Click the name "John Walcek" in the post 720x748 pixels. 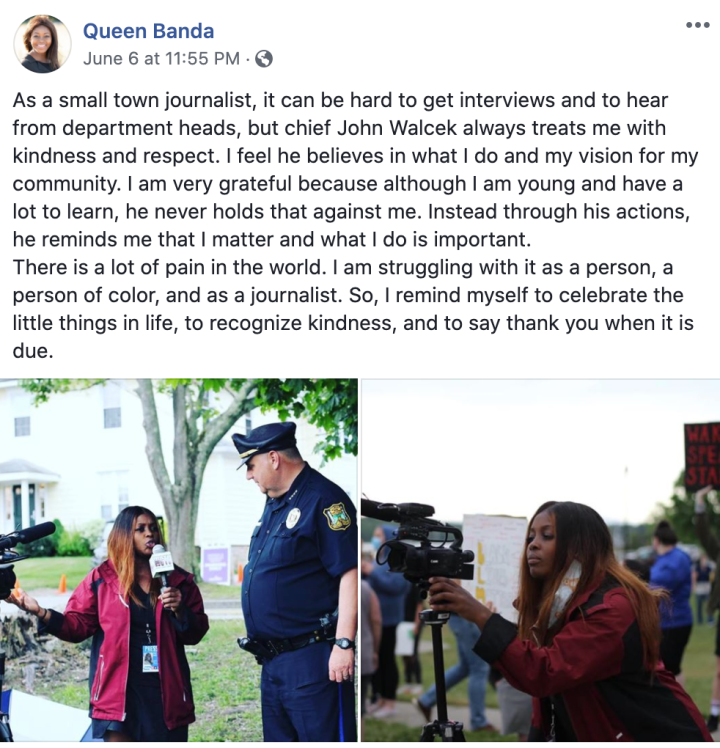coord(397,128)
